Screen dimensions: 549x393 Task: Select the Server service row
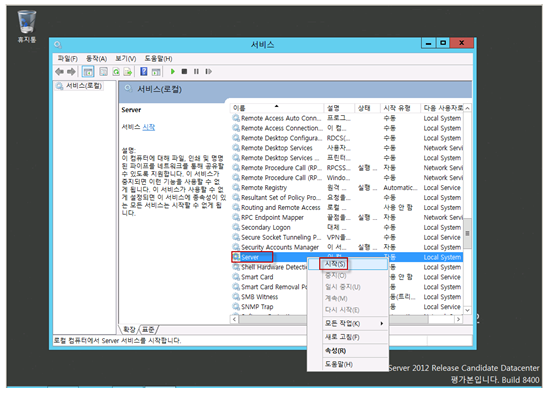click(x=347, y=257)
